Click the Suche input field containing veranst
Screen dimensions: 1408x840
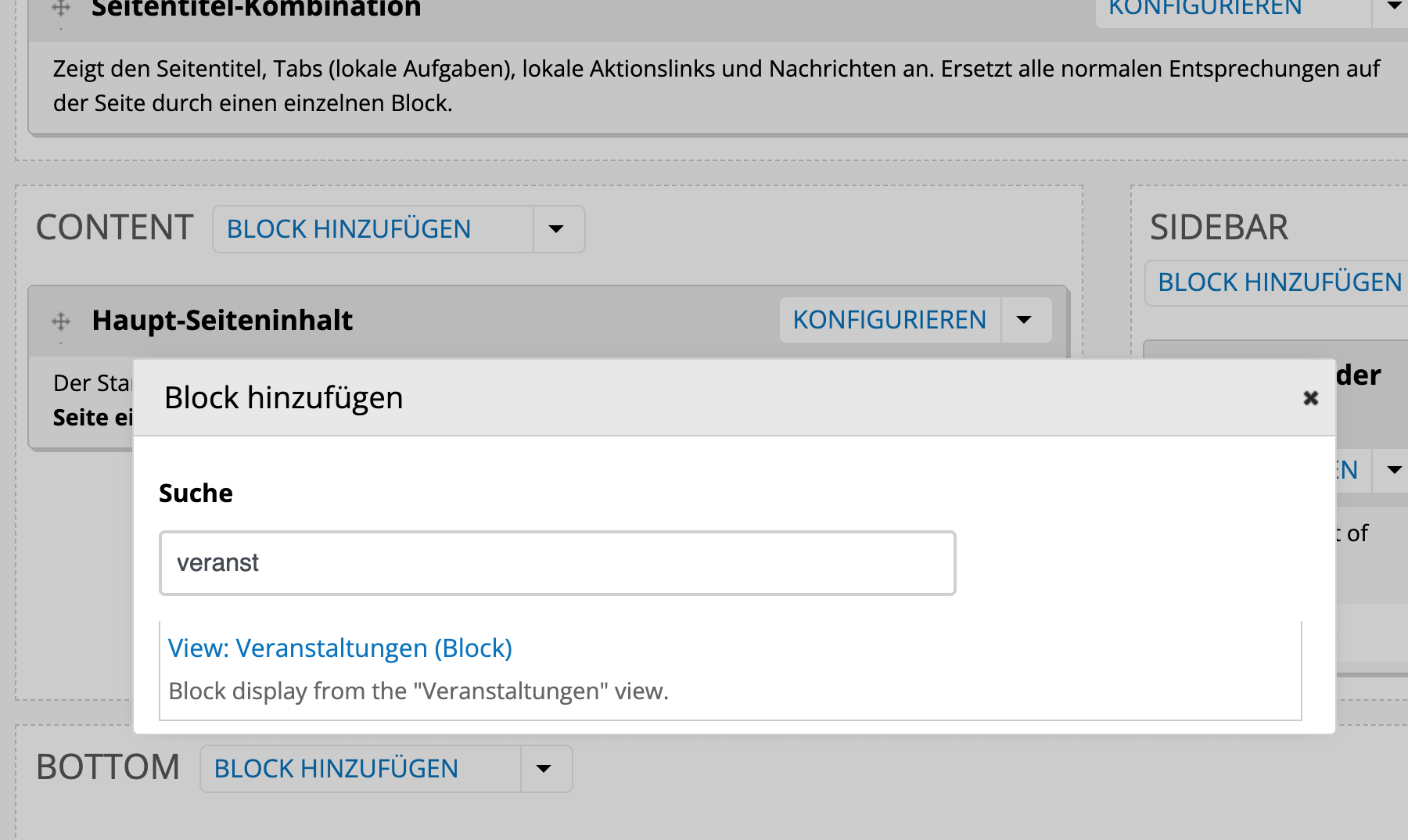[x=557, y=563]
